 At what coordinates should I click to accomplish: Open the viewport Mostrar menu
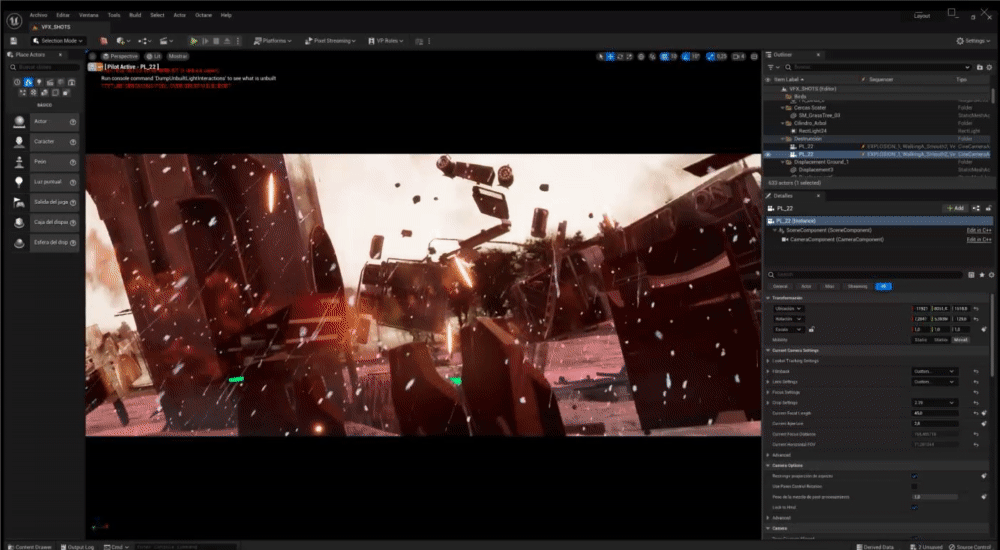[x=178, y=56]
